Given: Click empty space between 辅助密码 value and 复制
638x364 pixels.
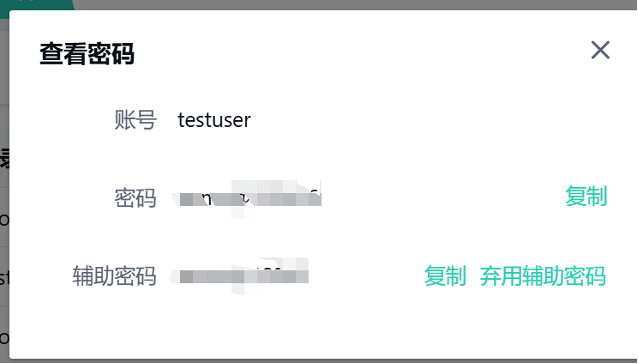Looking at the screenshot, I should click(x=366, y=276).
